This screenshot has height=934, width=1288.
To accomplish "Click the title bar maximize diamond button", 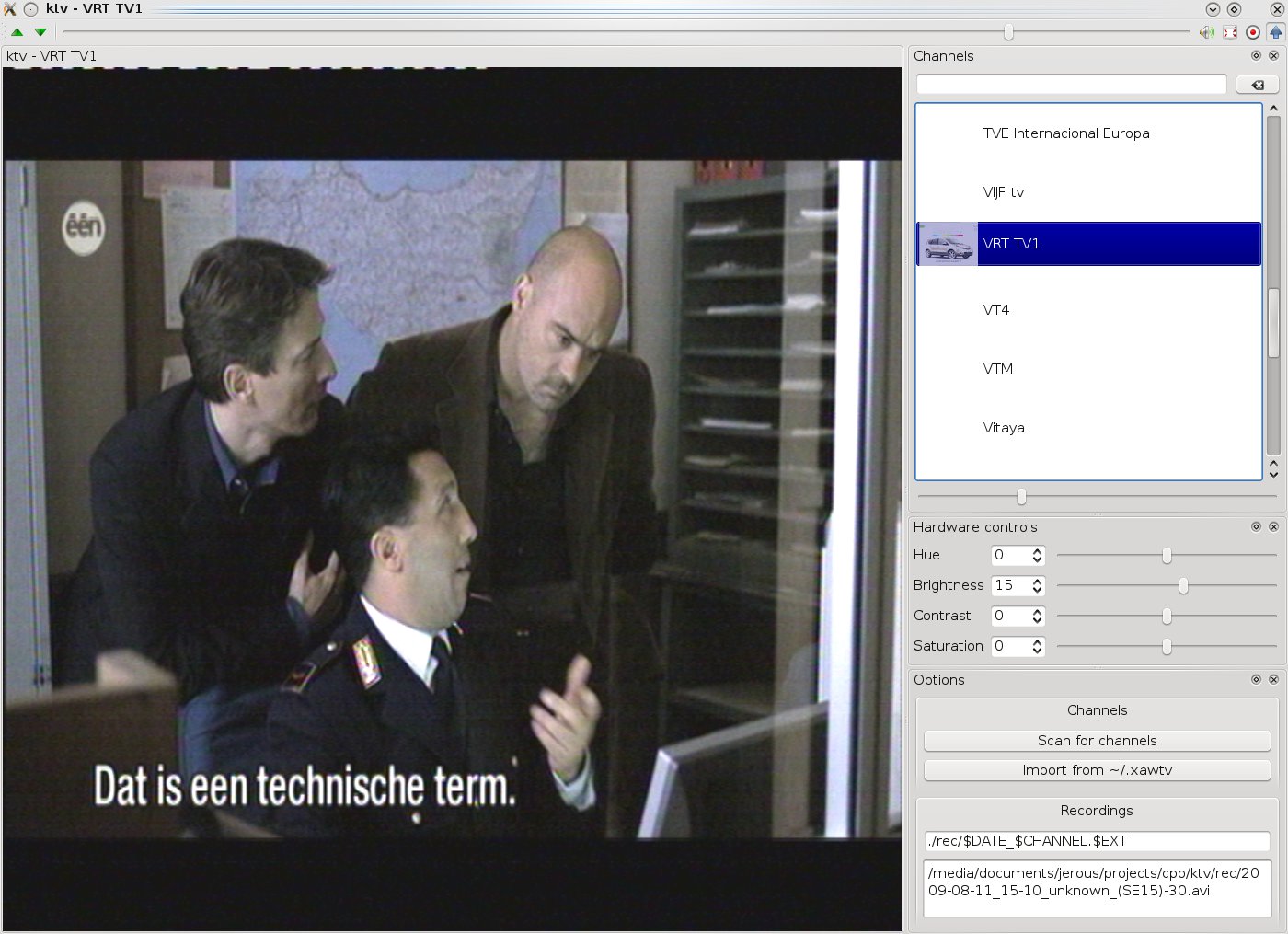I will [1235, 9].
